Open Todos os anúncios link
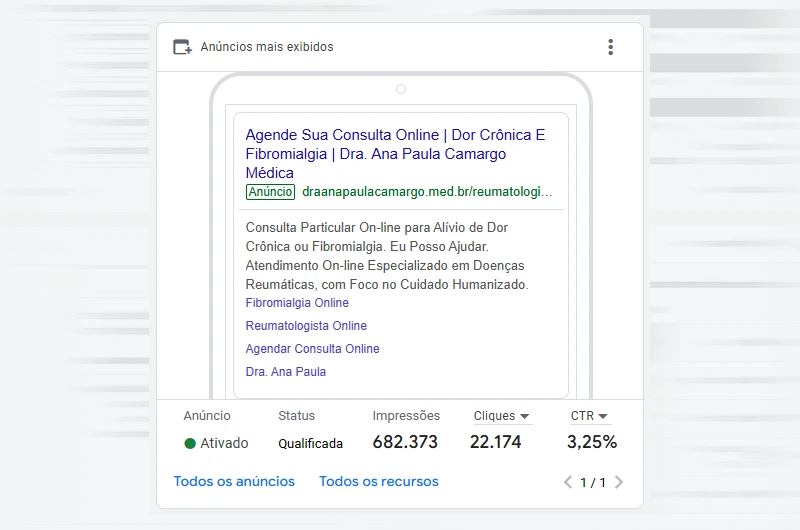 234,481
